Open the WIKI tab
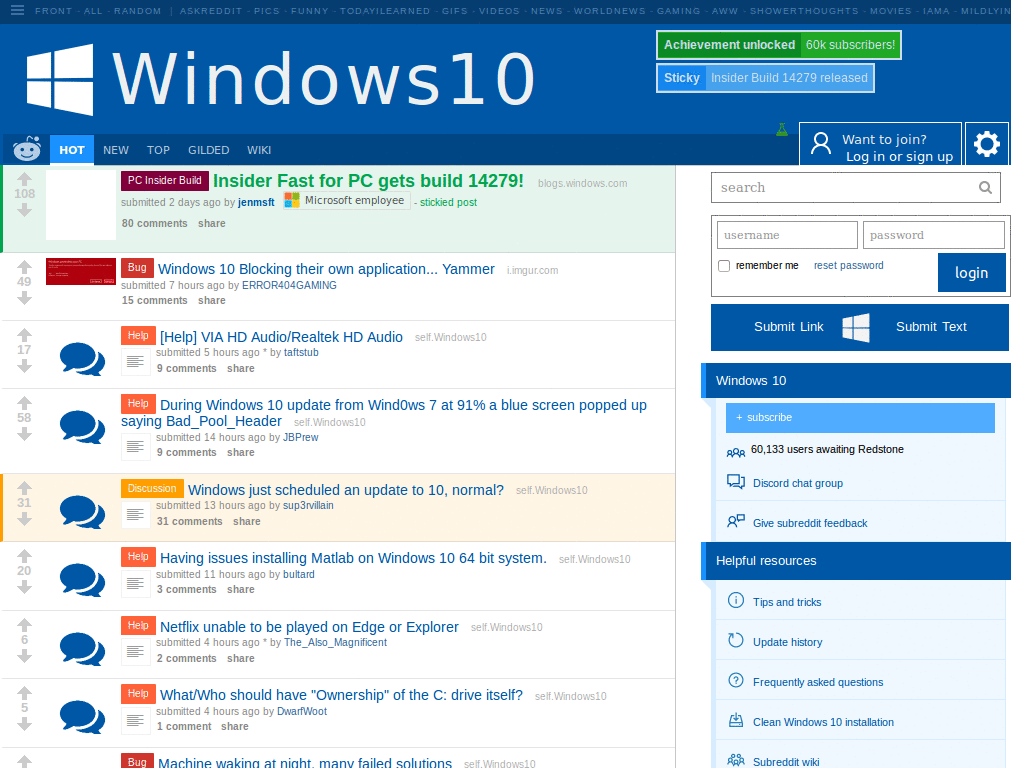The image size is (1024, 768). click(259, 150)
